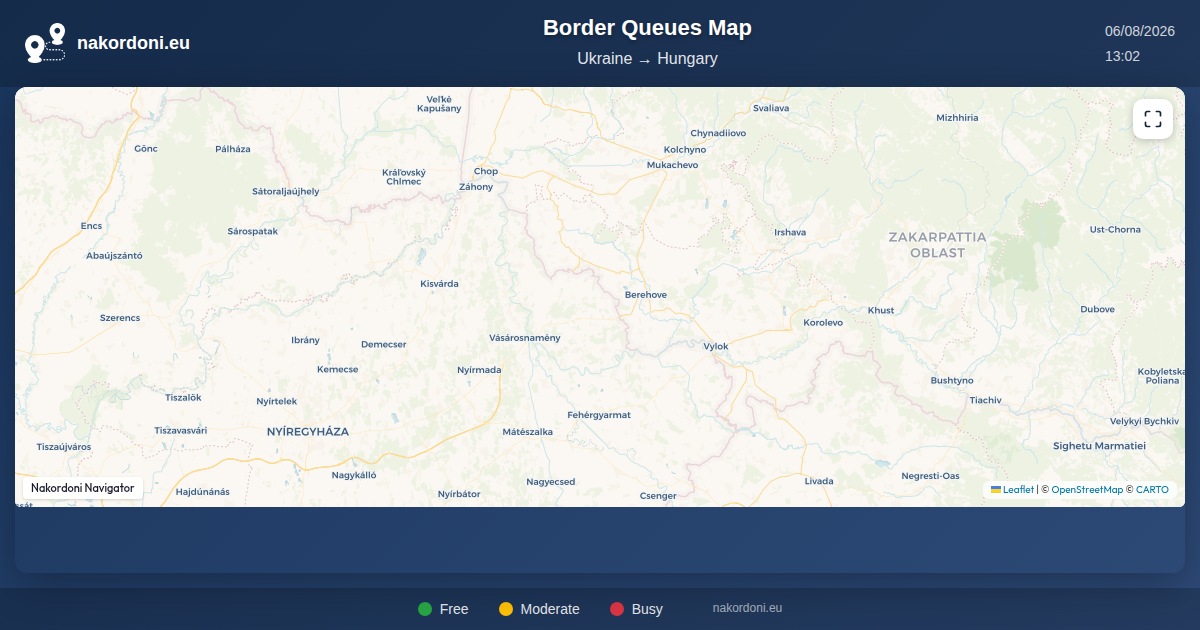Click the Nakordoni Navigator label

pyautogui.click(x=82, y=488)
